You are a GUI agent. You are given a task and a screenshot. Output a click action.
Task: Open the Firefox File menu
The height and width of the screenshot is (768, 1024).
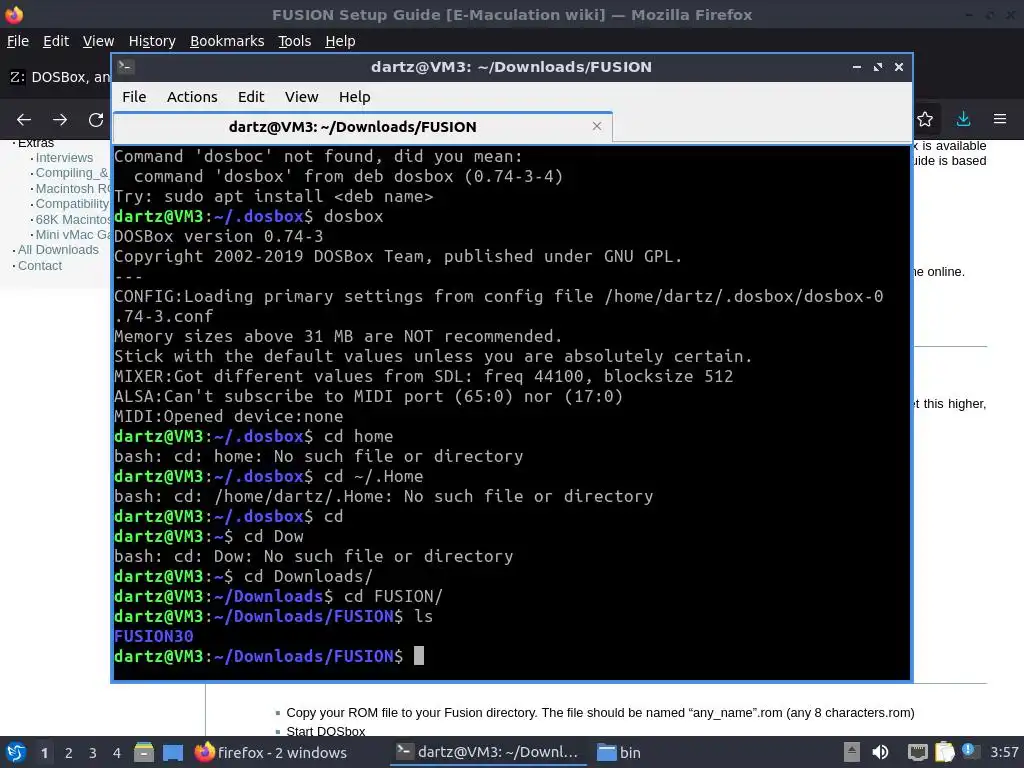(x=18, y=41)
